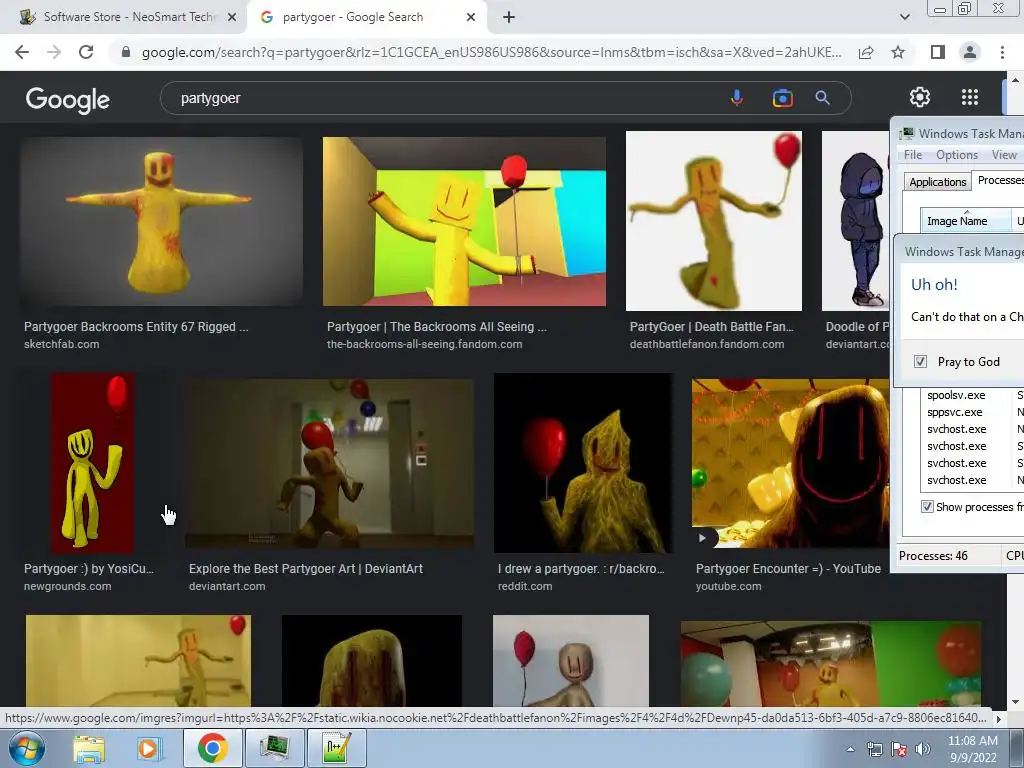Submit search with magnifier icon
The height and width of the screenshot is (768, 1024).
[822, 98]
